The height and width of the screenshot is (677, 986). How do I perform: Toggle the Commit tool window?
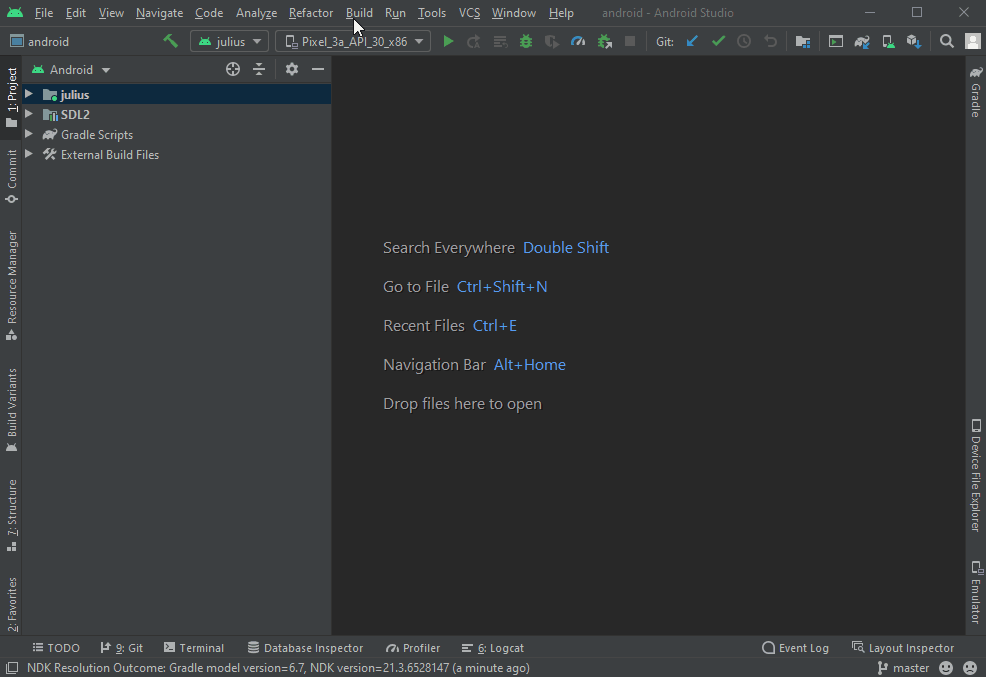pos(11,176)
